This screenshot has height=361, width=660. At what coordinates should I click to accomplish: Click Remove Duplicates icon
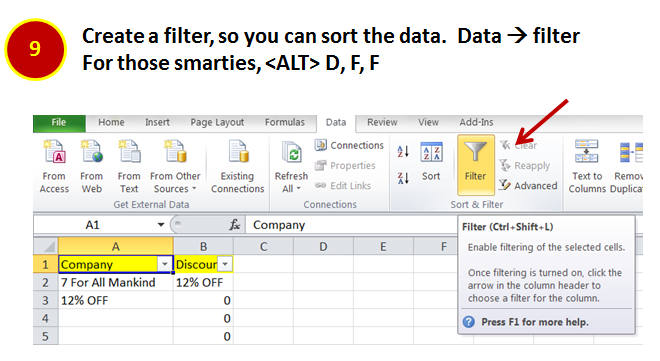pyautogui.click(x=630, y=152)
